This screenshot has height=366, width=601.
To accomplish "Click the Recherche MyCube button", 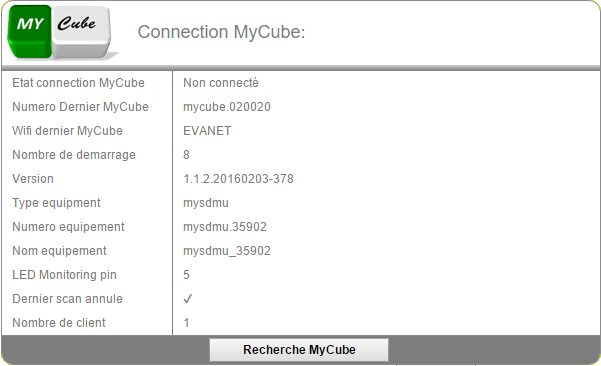I will [299, 350].
